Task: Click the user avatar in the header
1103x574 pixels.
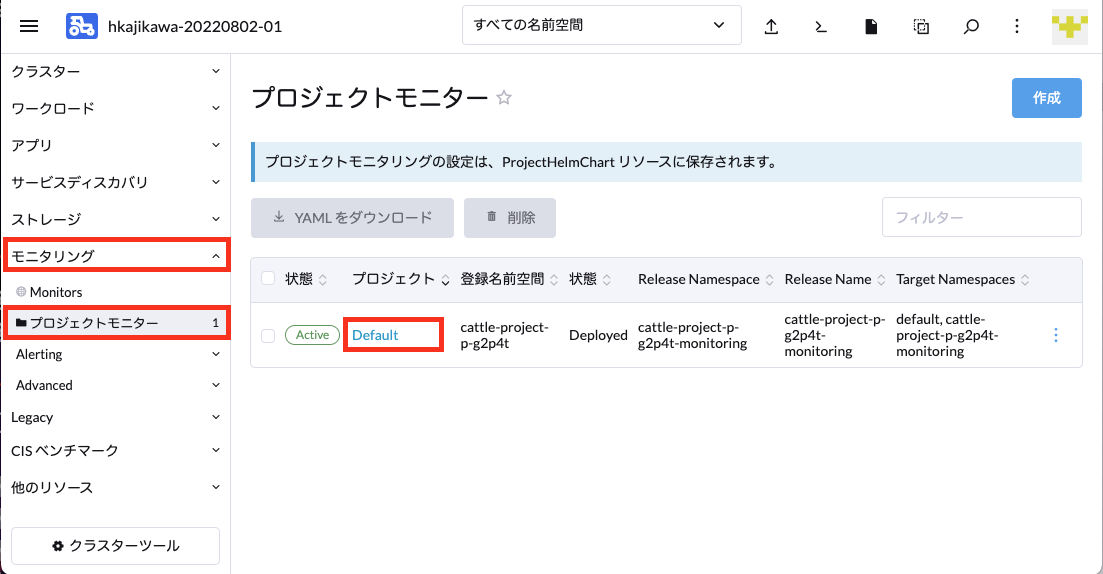Action: tap(1069, 27)
